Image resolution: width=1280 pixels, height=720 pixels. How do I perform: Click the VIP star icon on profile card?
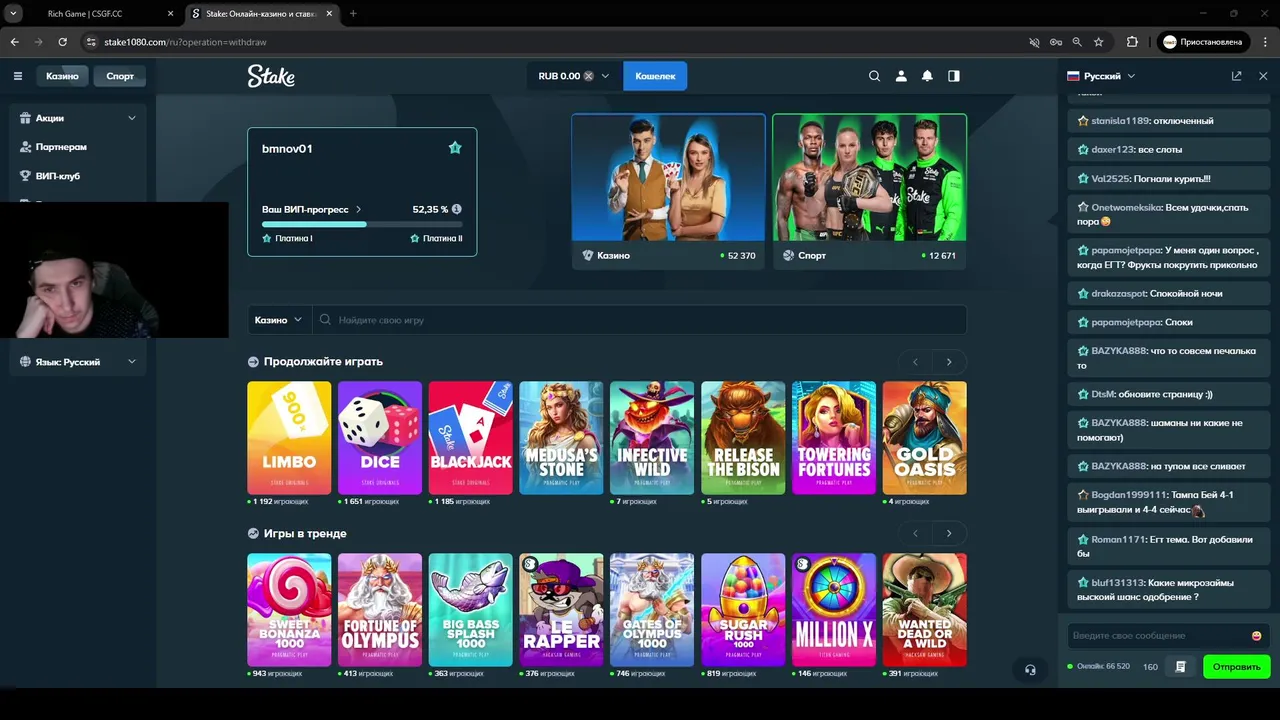tap(455, 148)
